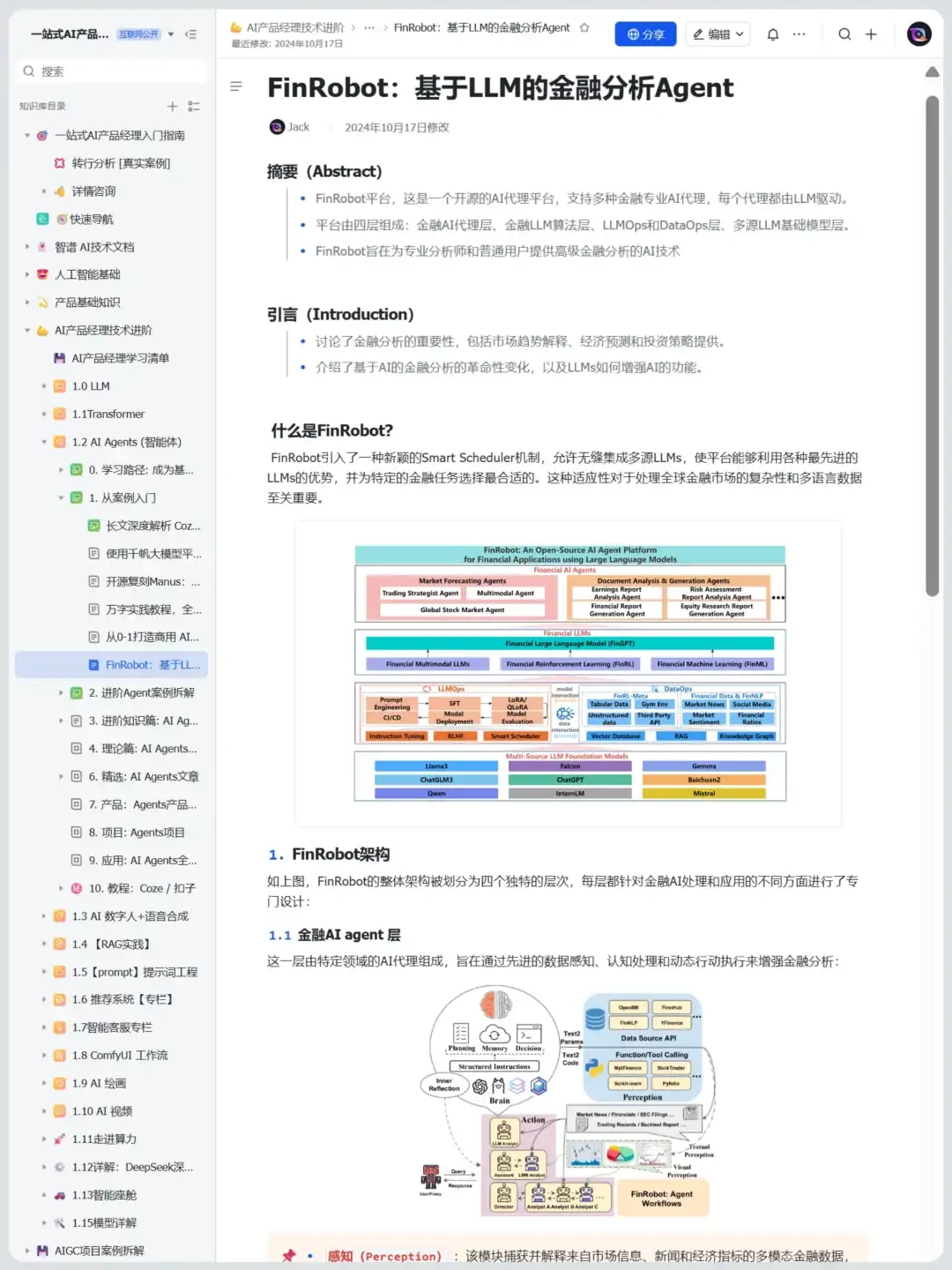Viewport: 952px width, 1270px height.
Task: Open the breadcrumb ellipsis menu
Action: (369, 27)
